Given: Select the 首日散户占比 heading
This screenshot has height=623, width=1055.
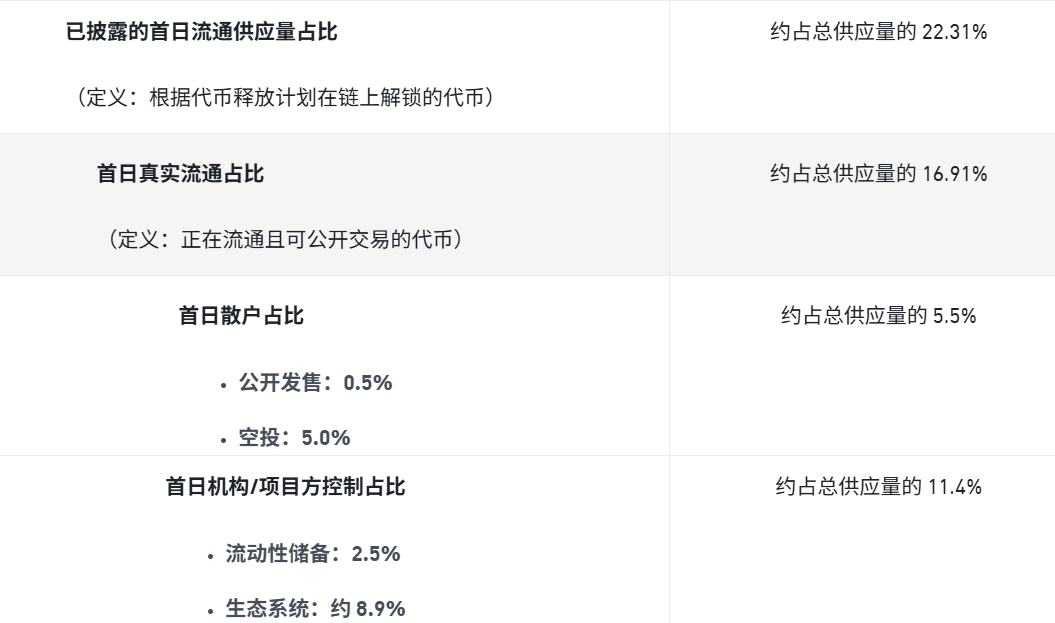Looking at the screenshot, I should pyautogui.click(x=241, y=316).
